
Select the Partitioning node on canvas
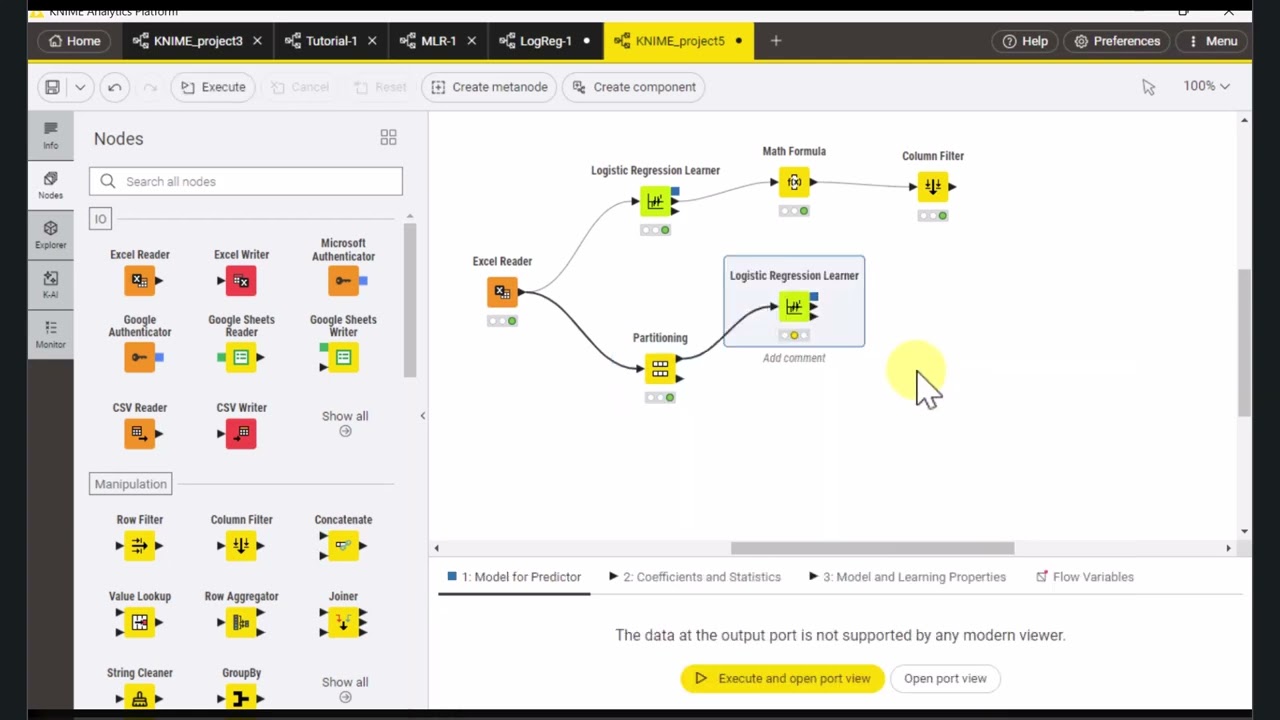click(660, 370)
